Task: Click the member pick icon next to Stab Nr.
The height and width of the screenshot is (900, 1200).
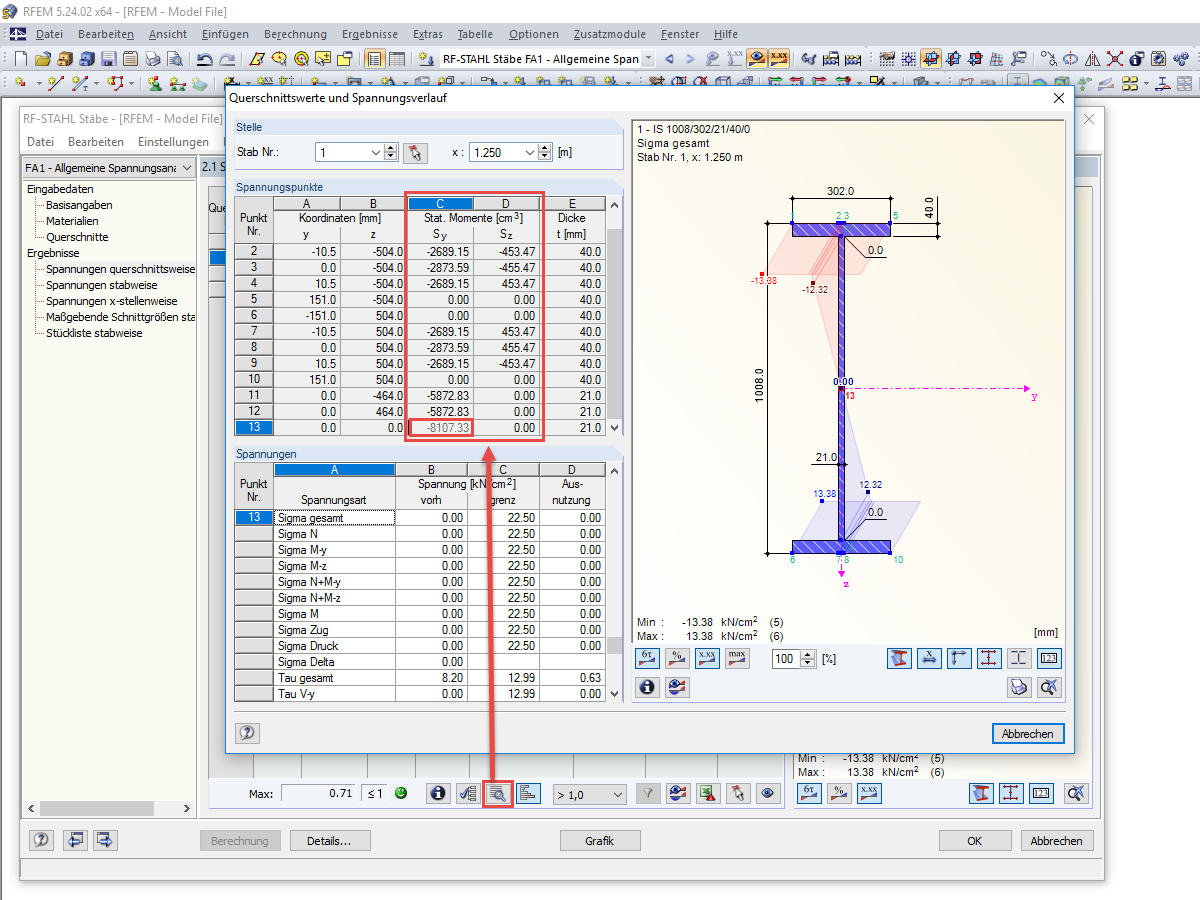Action: click(414, 152)
